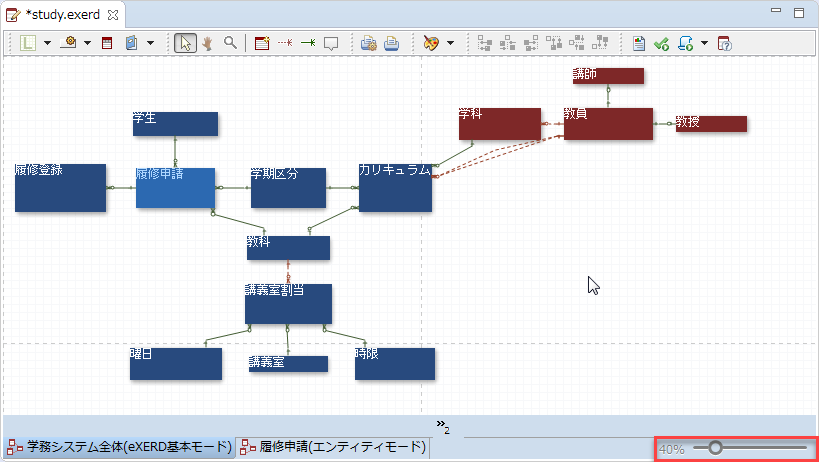The width and height of the screenshot is (819, 462).
Task: Open the color palette dropdown arrow
Action: (x=450, y=43)
